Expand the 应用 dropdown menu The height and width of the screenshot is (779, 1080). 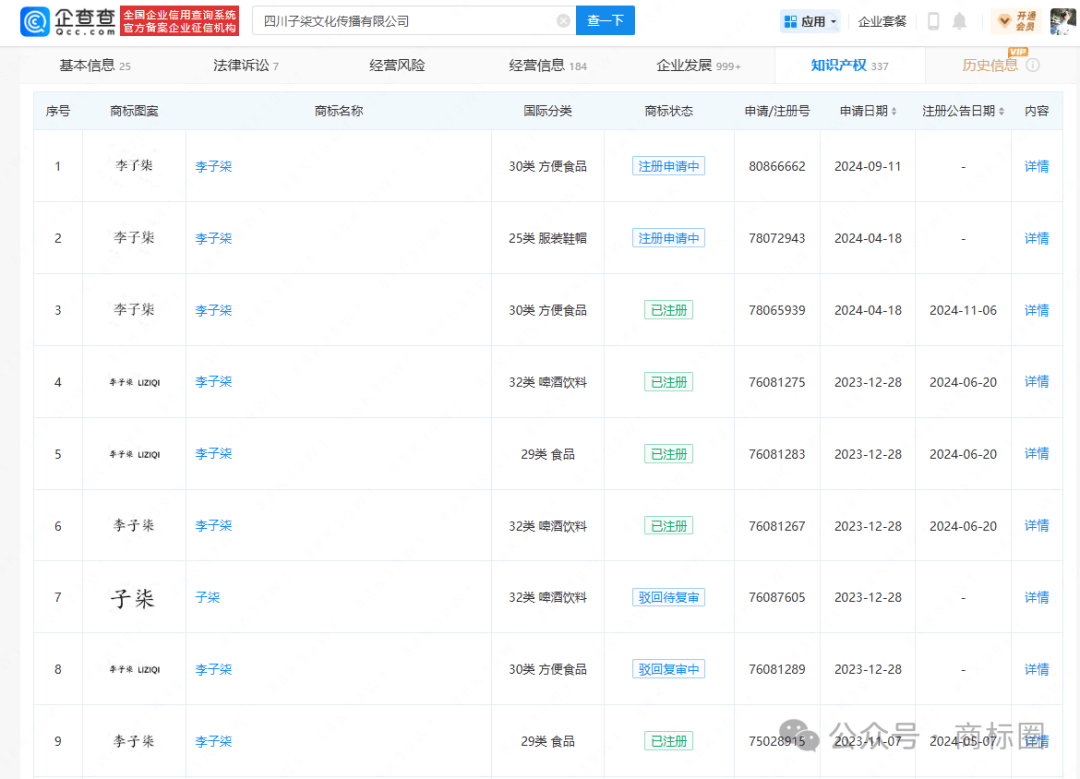coord(810,21)
